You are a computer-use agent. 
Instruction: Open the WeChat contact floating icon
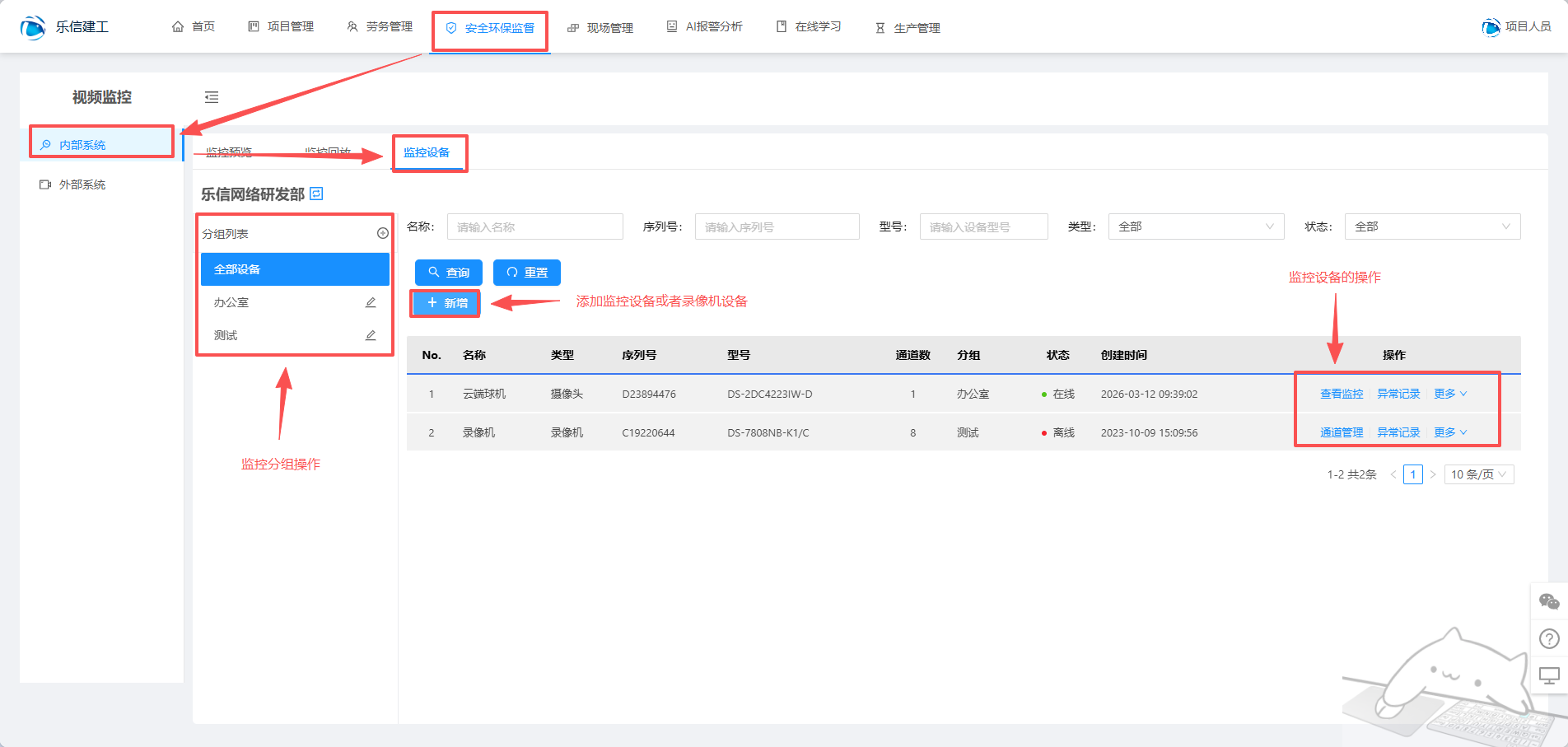pos(1548,602)
